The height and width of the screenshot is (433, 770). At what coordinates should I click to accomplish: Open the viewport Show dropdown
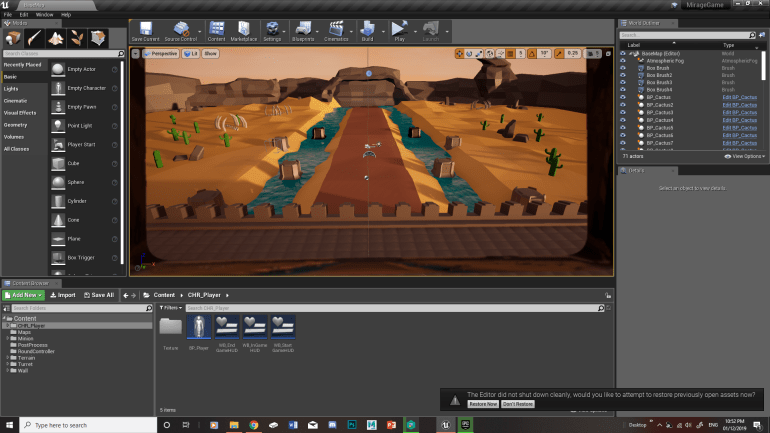click(x=210, y=54)
